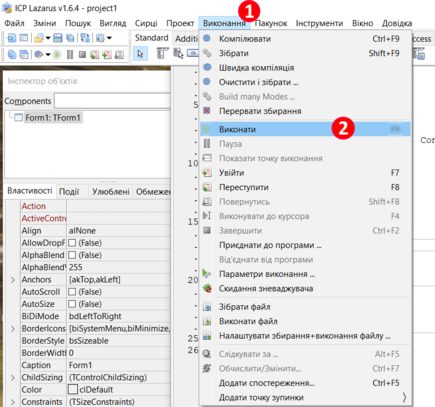Choose Швидка компіляція menu entry
Viewport: 435px width, 407px height.
[x=305, y=68]
